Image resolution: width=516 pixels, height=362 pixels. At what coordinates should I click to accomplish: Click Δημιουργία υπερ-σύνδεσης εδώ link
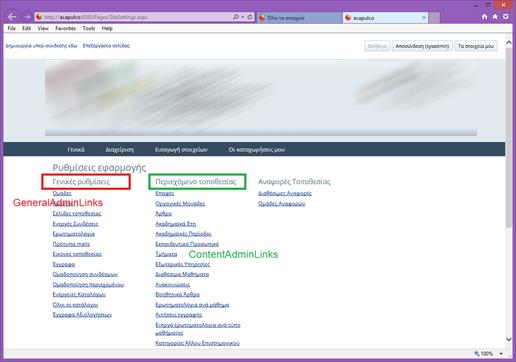click(x=41, y=46)
